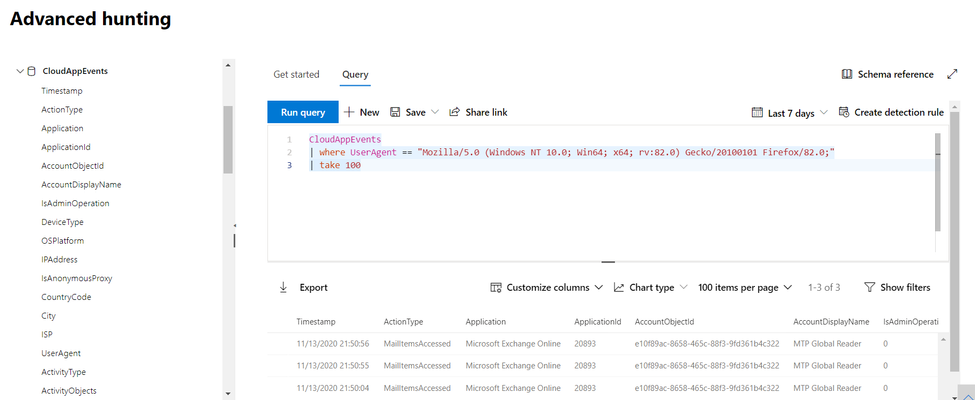This screenshot has width=975, height=400.
Task: Select the IPAddress schema column
Action: pos(59,259)
